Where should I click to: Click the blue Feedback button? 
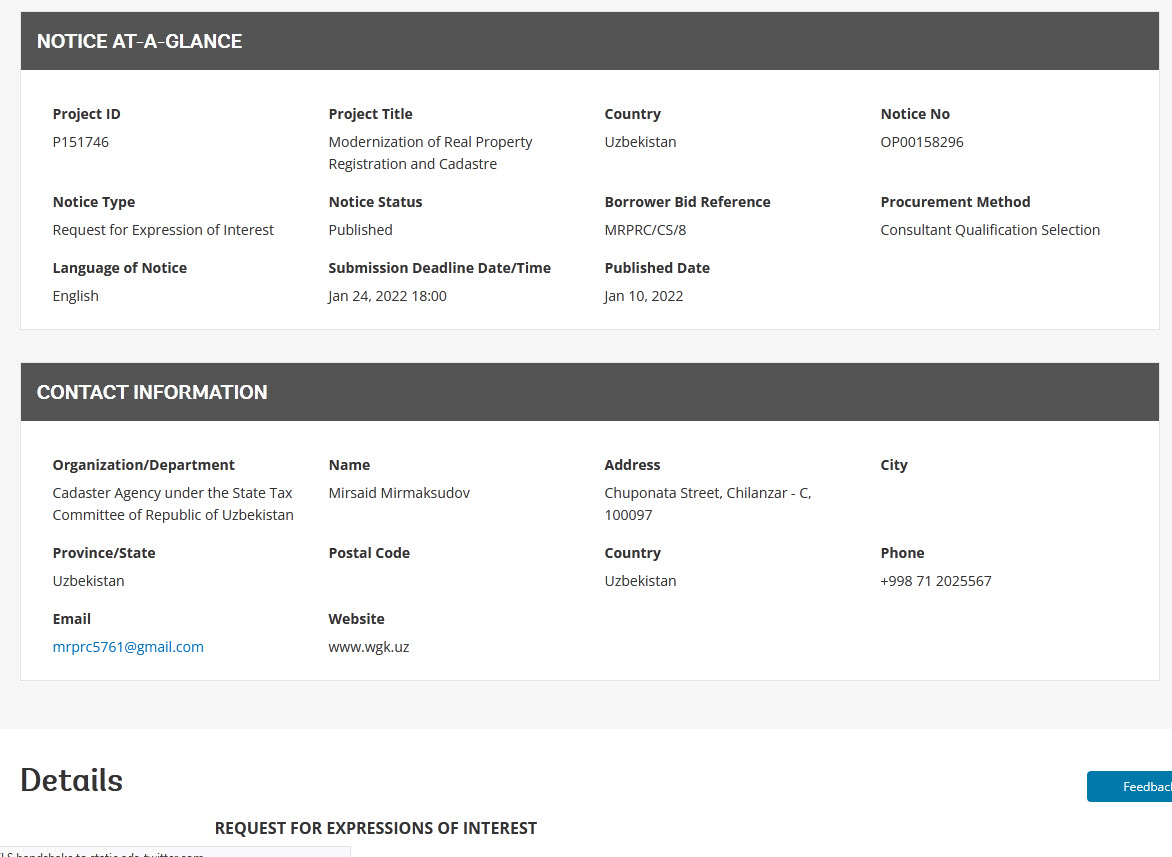coord(1130,787)
